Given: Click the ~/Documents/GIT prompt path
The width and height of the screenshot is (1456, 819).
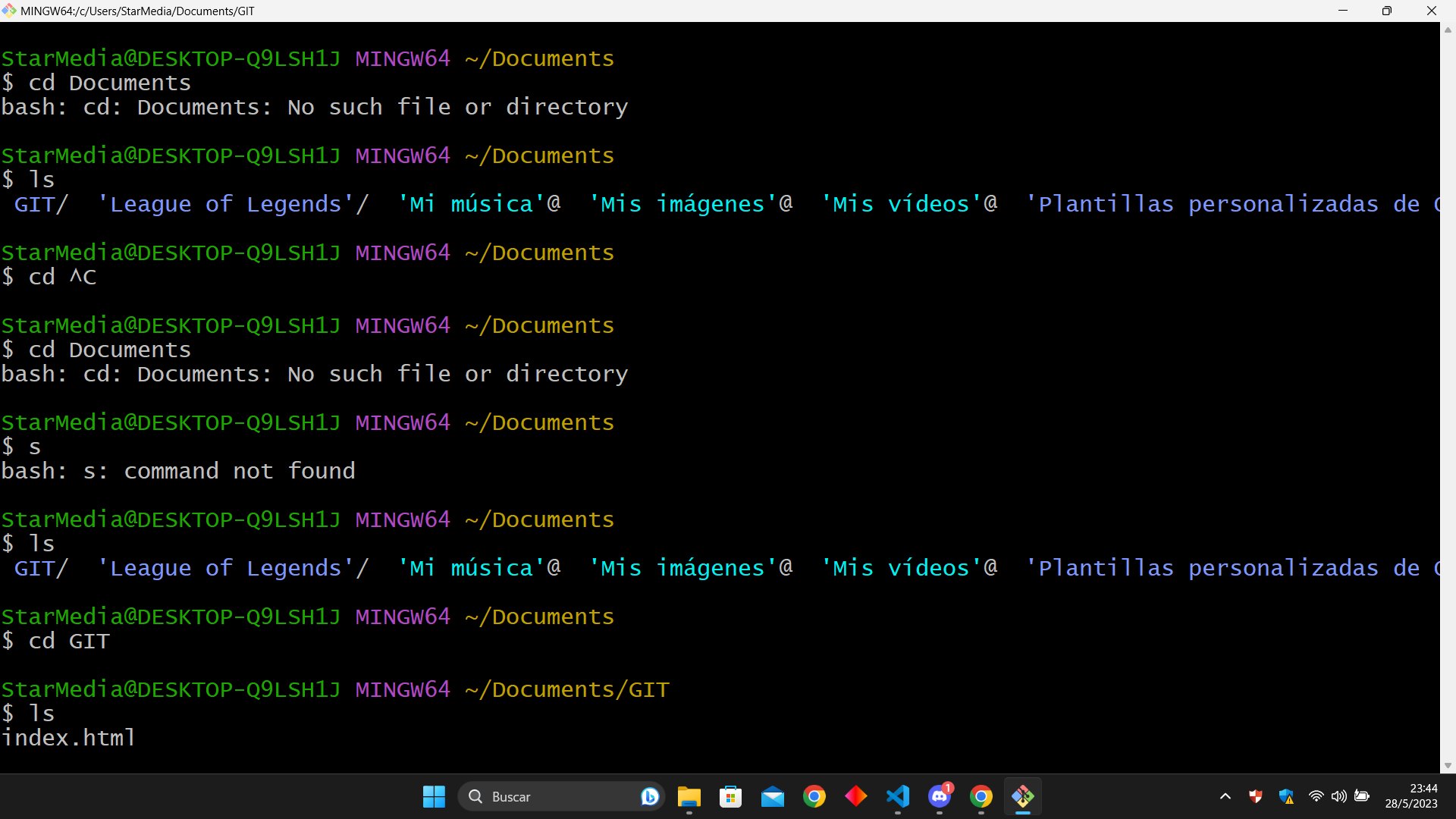Looking at the screenshot, I should [x=567, y=690].
